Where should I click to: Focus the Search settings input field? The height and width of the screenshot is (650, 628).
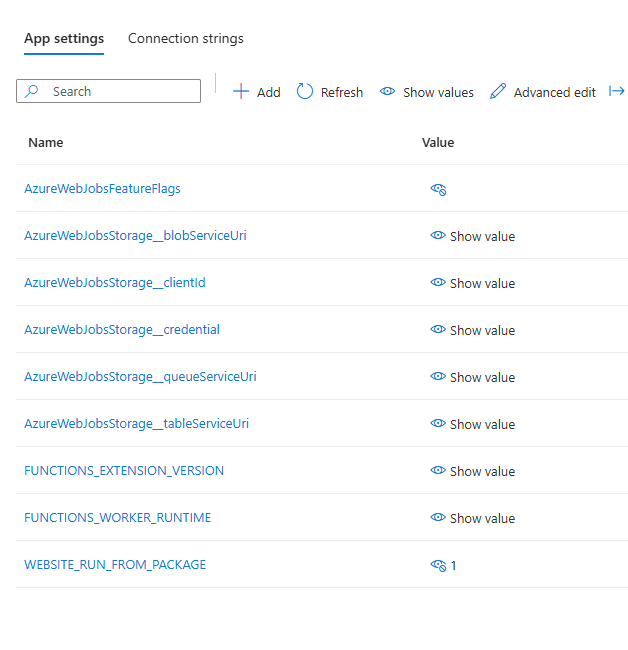point(108,91)
